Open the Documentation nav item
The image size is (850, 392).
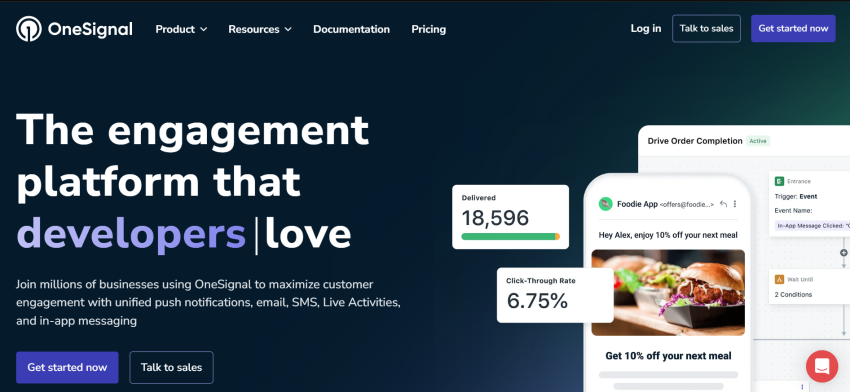pos(351,29)
